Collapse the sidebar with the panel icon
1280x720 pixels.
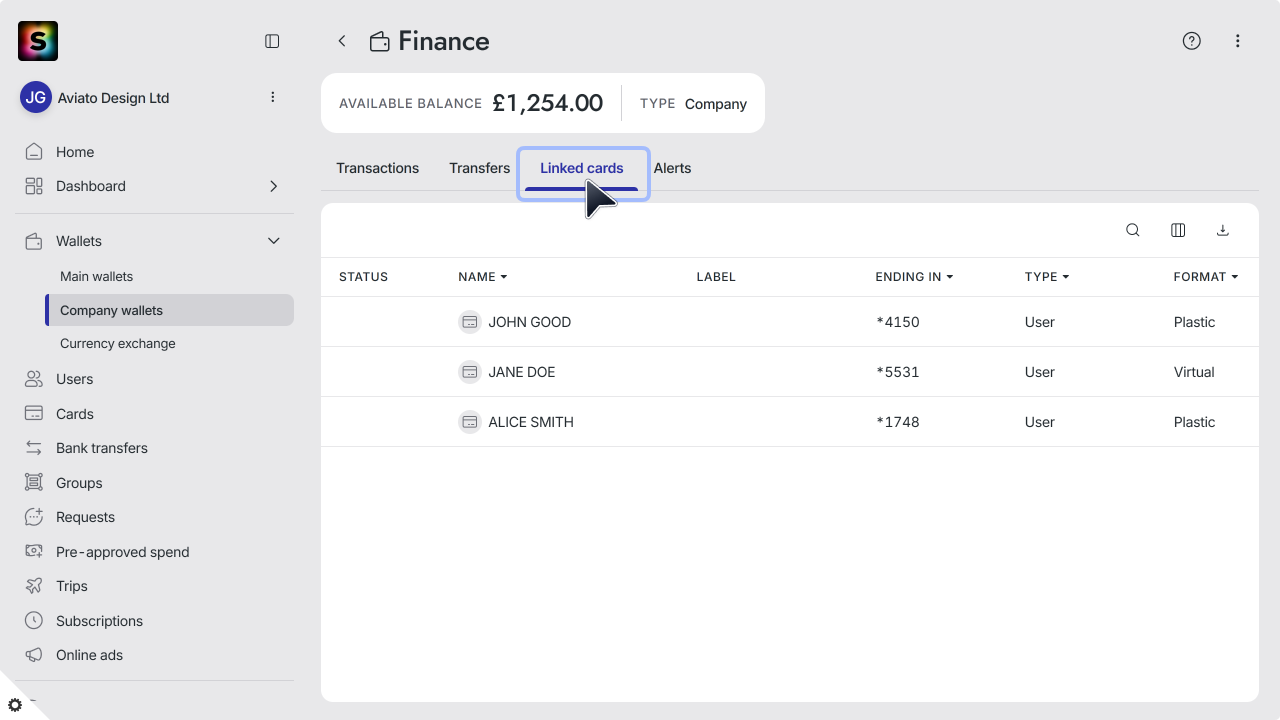272,41
